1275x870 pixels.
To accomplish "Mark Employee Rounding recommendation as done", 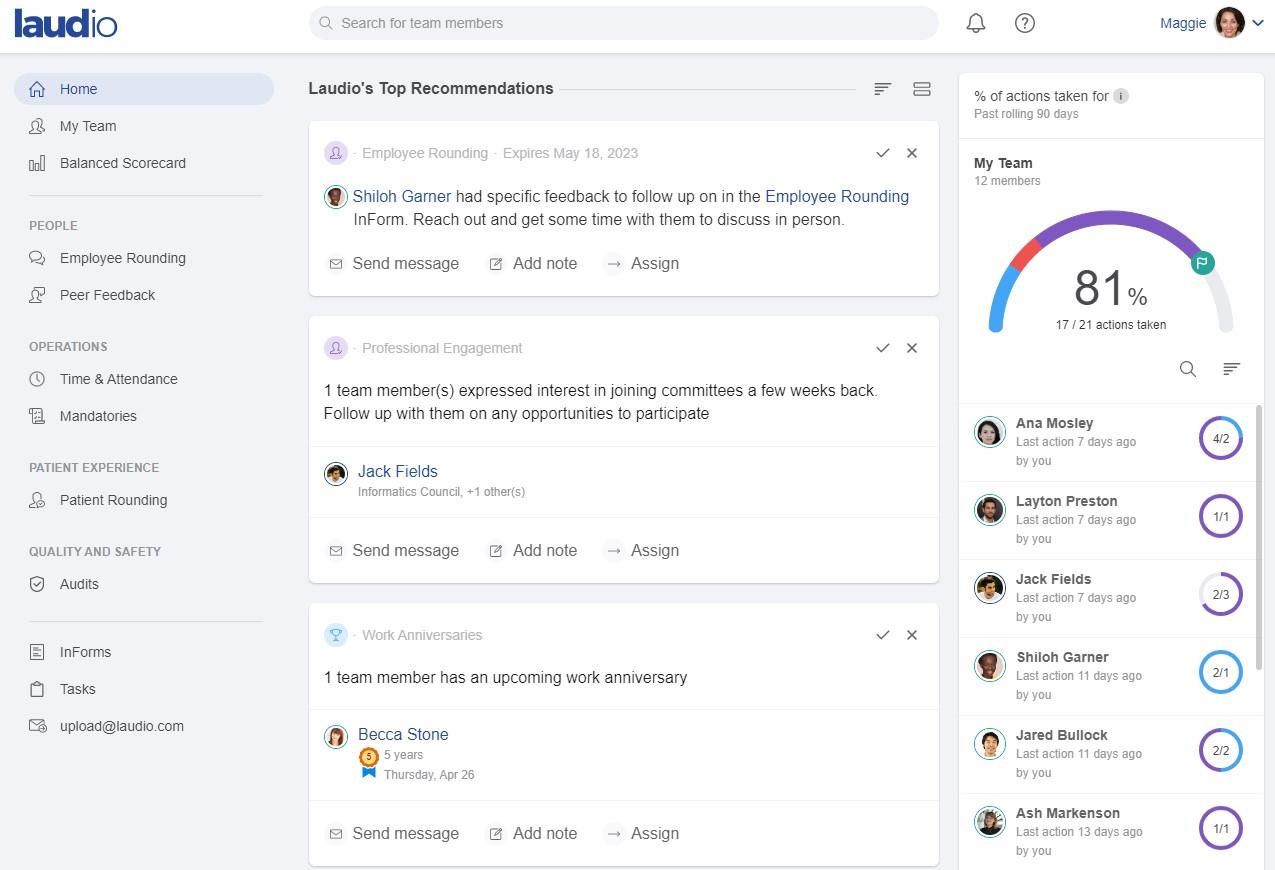I will 882,153.
